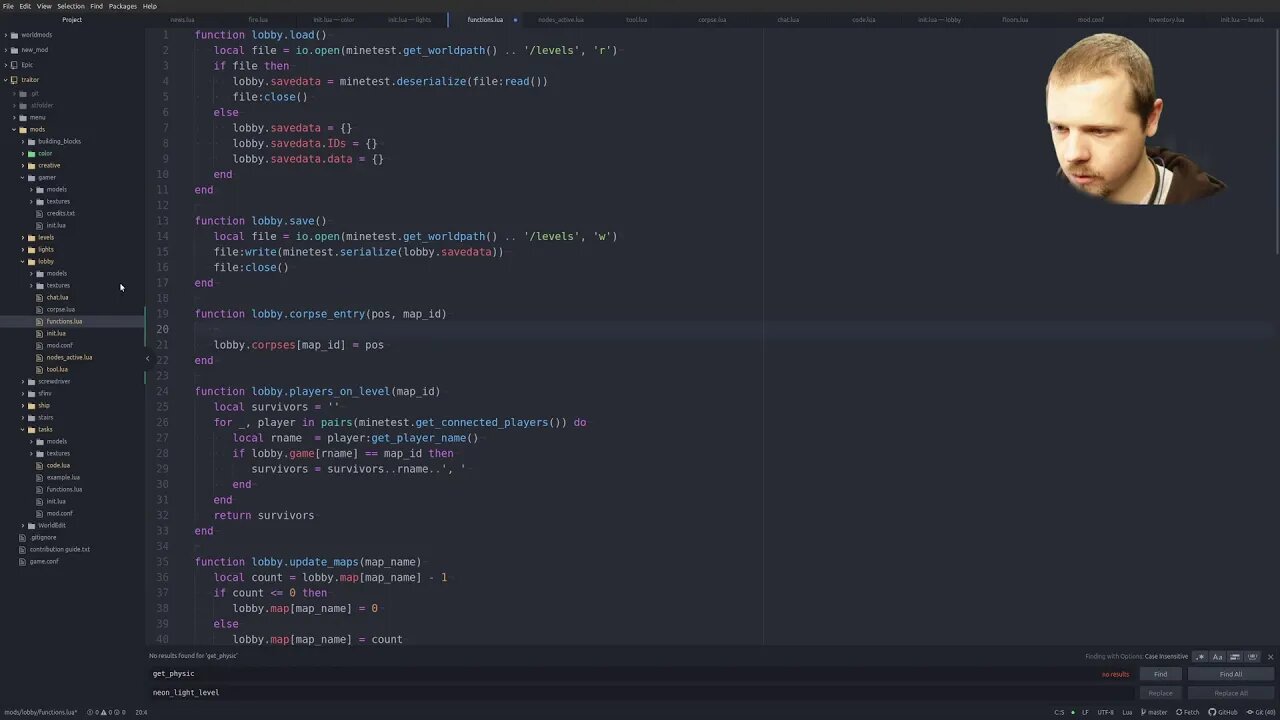Click the Find All button
This screenshot has height=720, width=1280.
[x=1230, y=674]
